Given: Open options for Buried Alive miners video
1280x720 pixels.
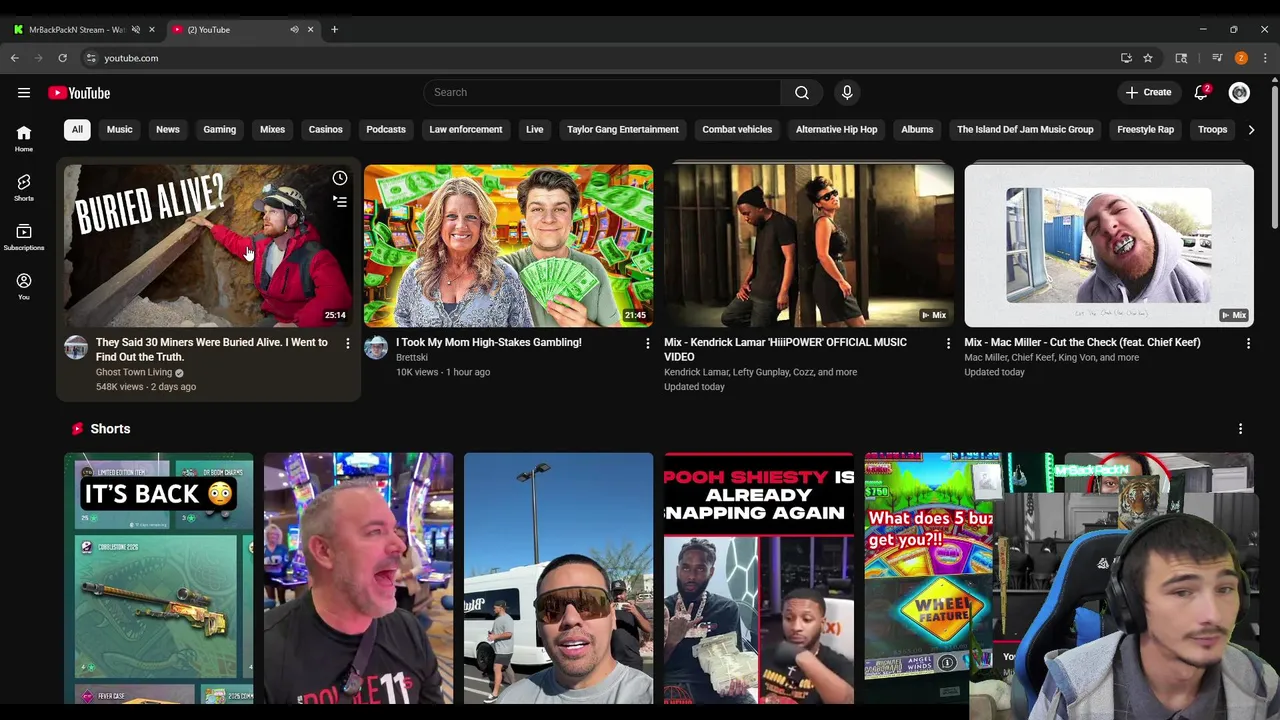Looking at the screenshot, I should tap(348, 343).
